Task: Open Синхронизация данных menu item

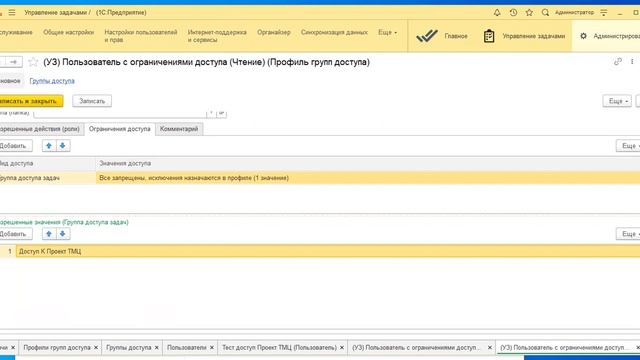Action: click(x=334, y=32)
